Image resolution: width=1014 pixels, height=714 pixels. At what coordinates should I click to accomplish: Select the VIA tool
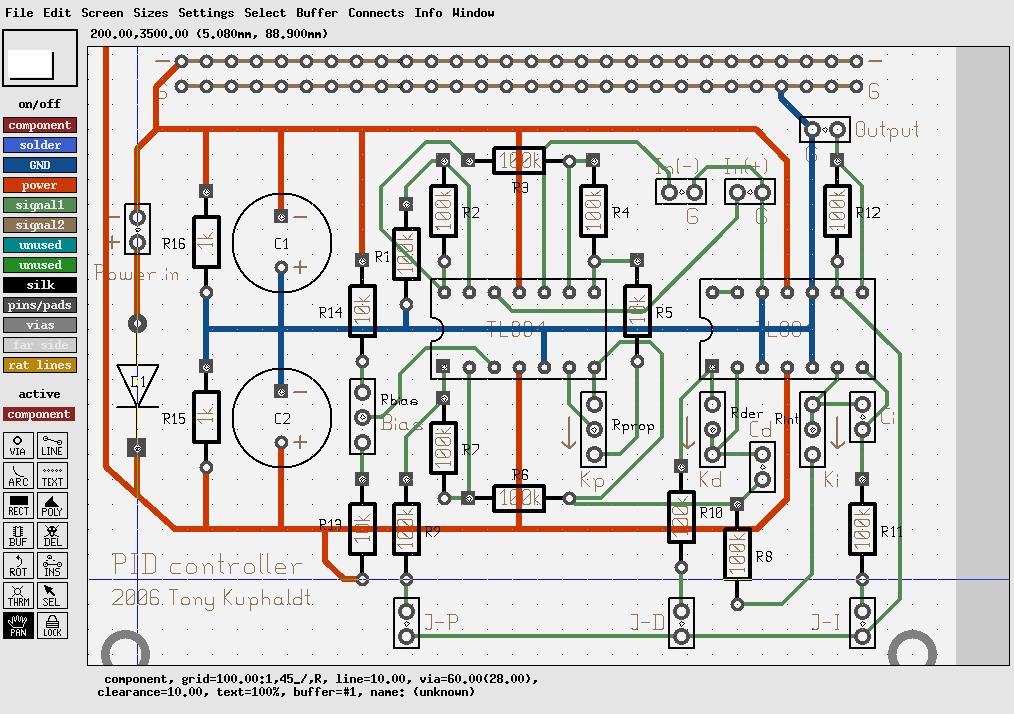(x=18, y=446)
